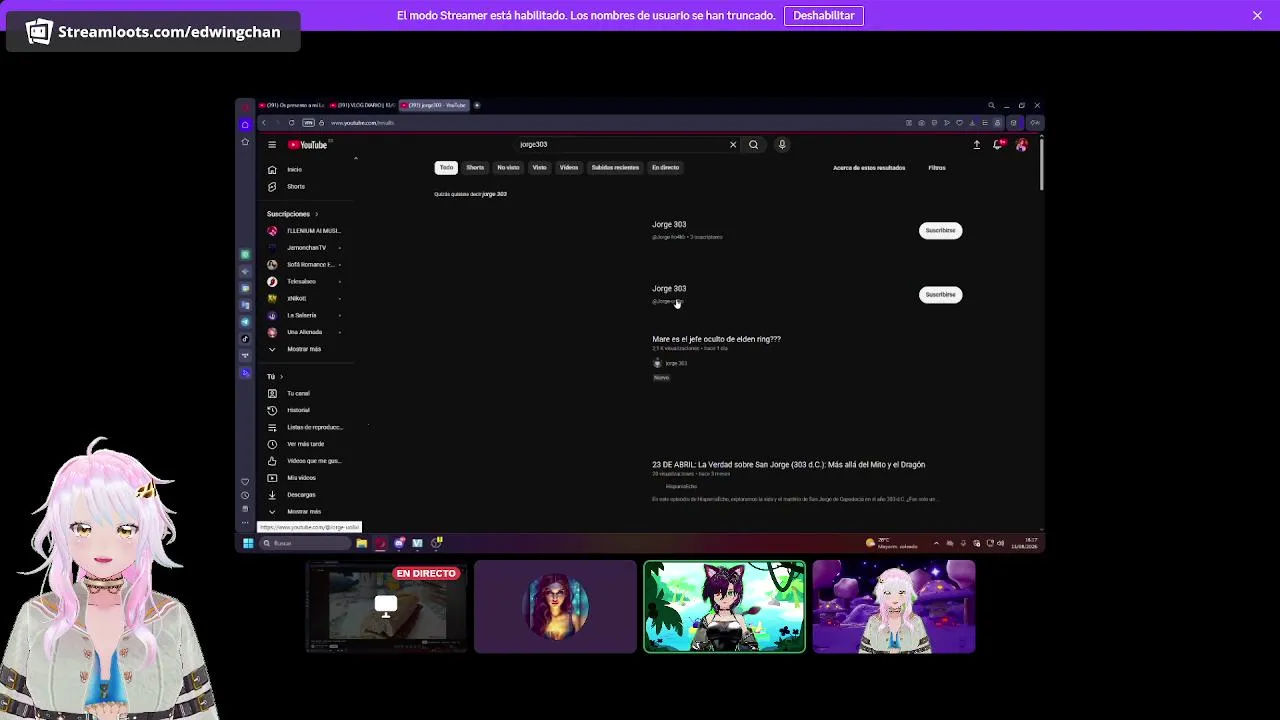This screenshot has width=1280, height=720.
Task: Select the Shorts filter chip
Action: pyautogui.click(x=475, y=168)
